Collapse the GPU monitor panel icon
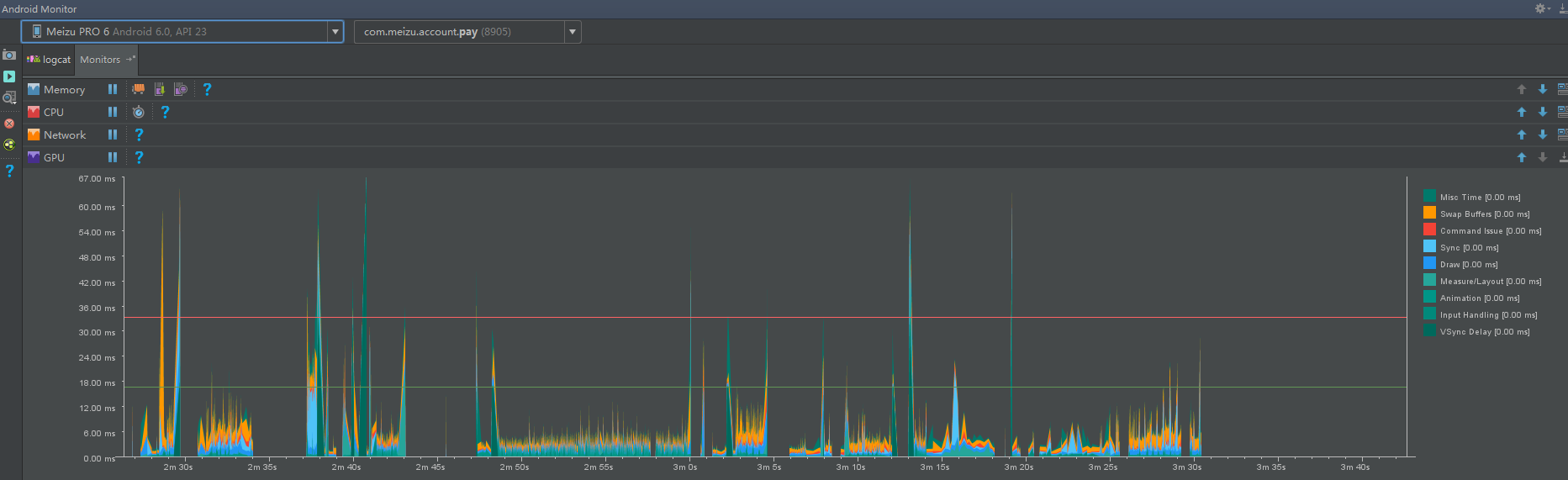 pyautogui.click(x=1563, y=157)
